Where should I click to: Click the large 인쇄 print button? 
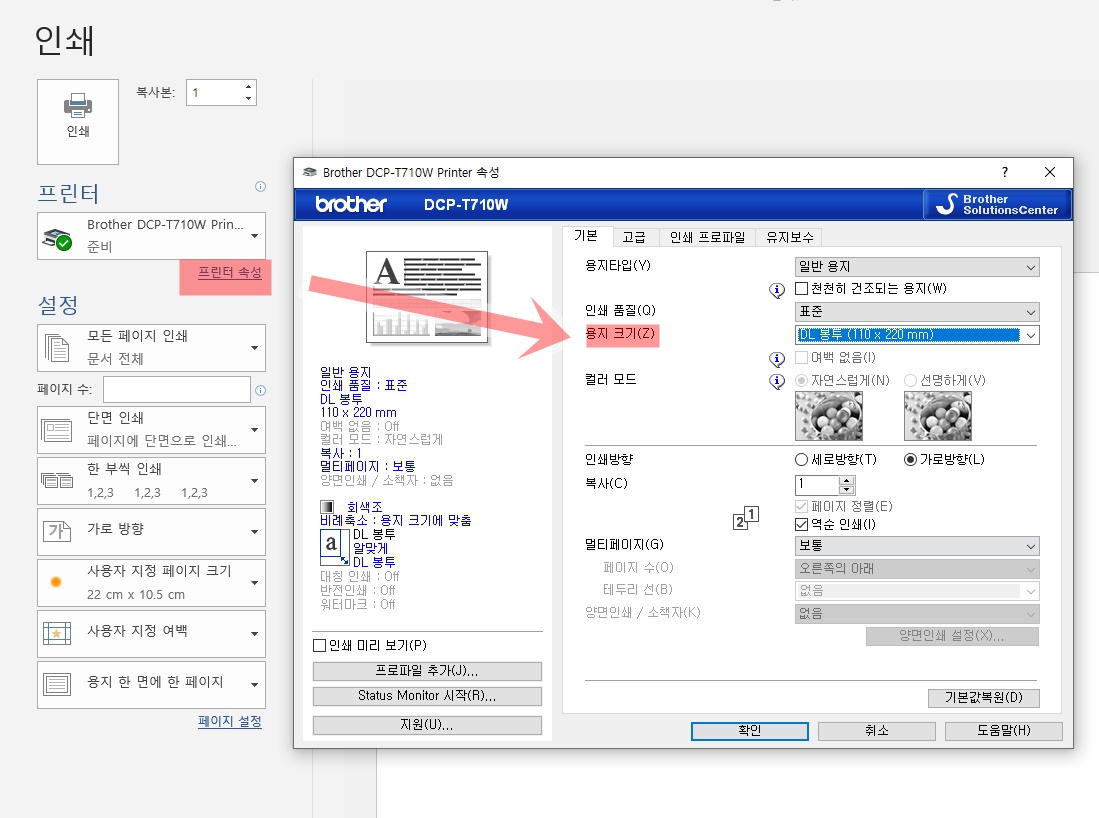tap(78, 121)
